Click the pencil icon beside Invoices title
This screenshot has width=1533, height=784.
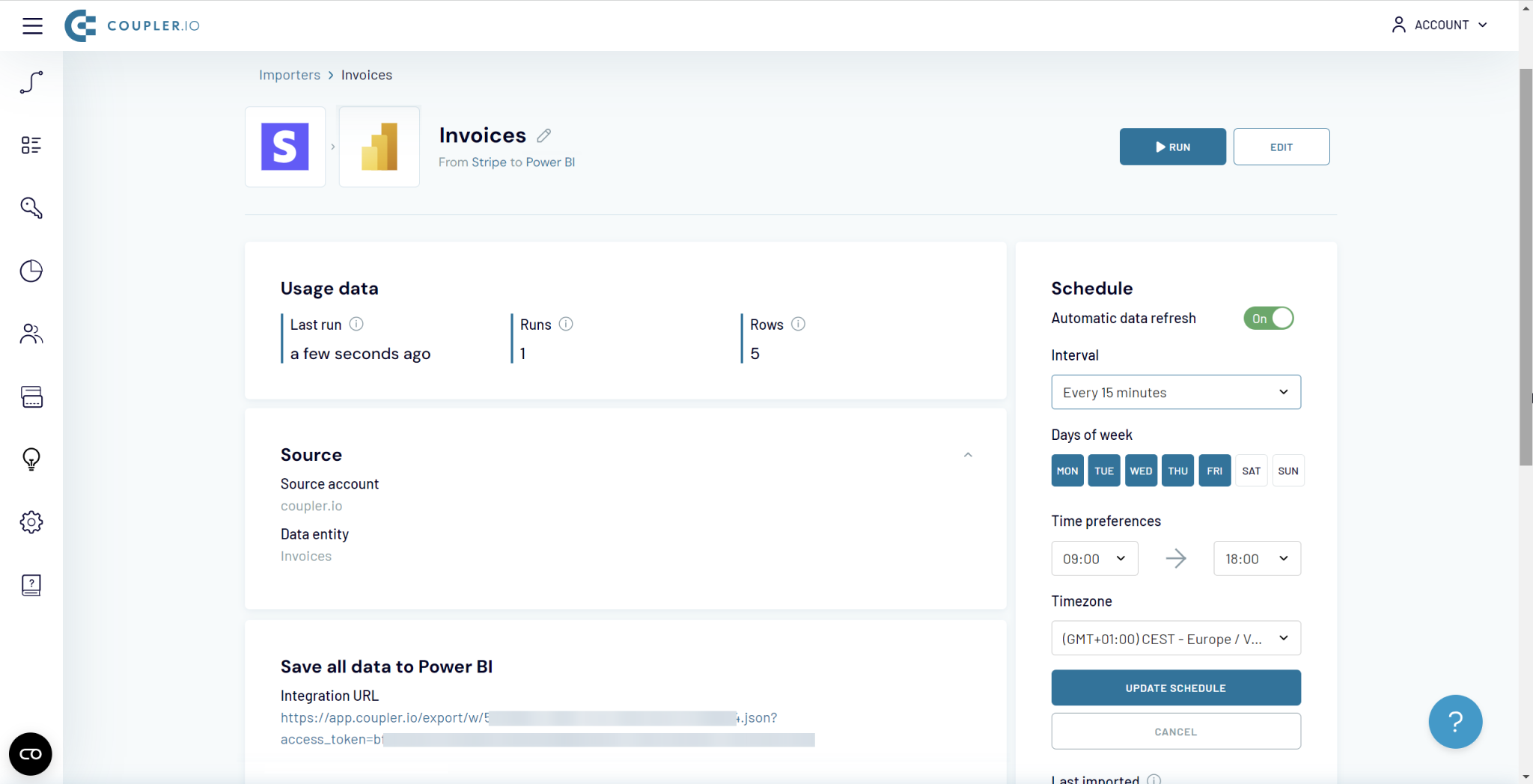[544, 135]
